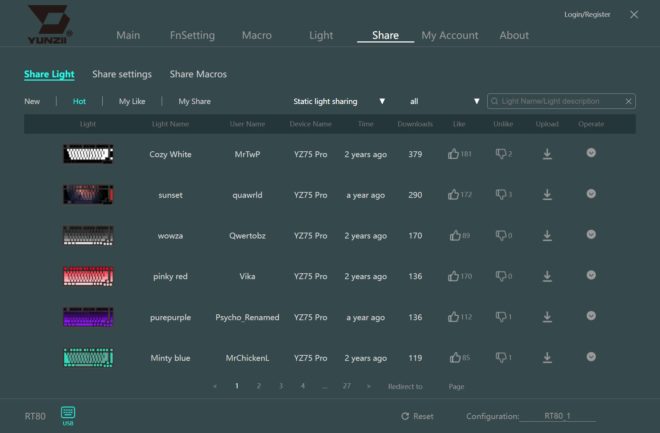Show New shared lights
The width and height of the screenshot is (660, 433).
pos(32,101)
